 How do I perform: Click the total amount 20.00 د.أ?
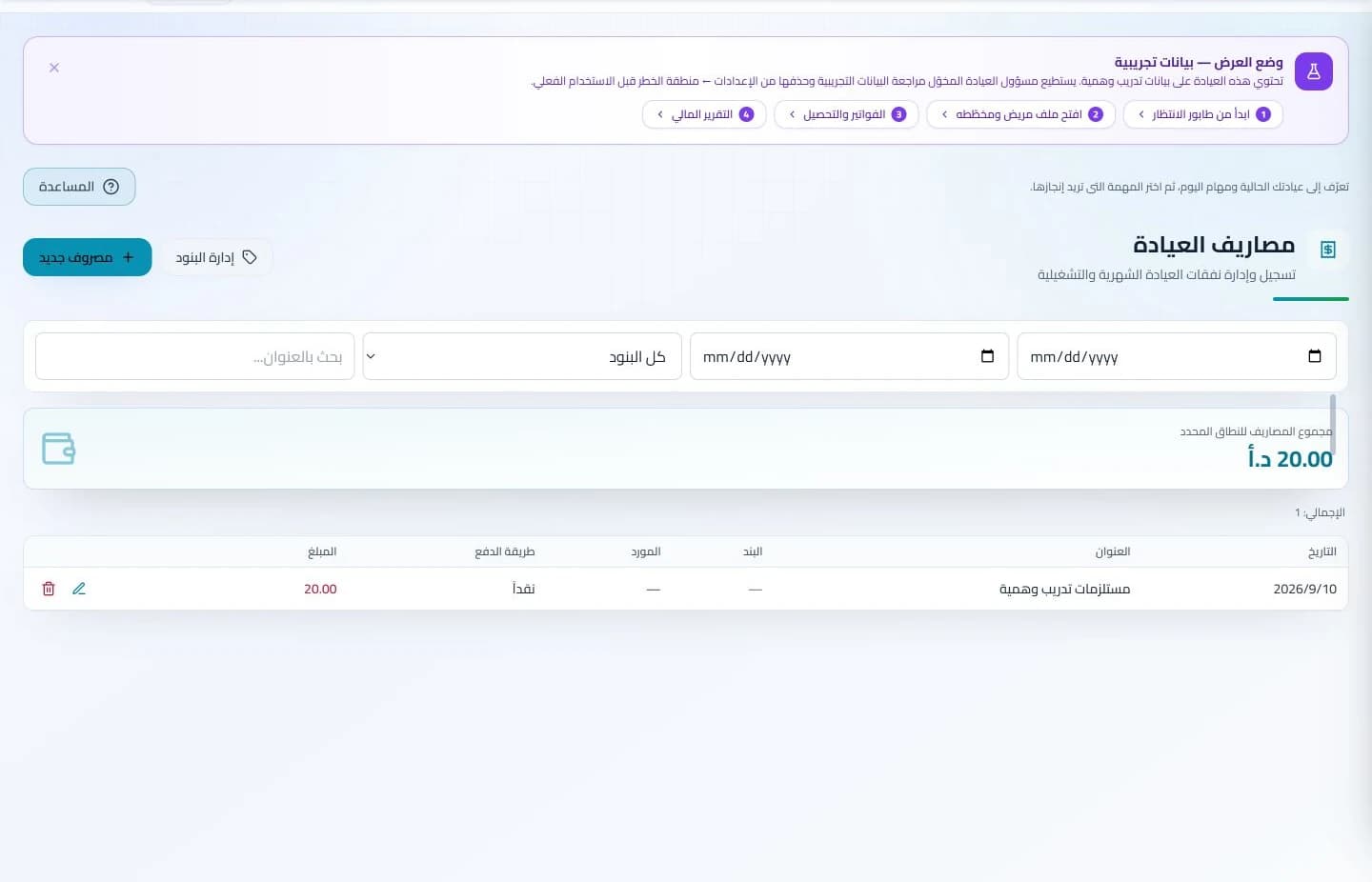click(x=1290, y=459)
